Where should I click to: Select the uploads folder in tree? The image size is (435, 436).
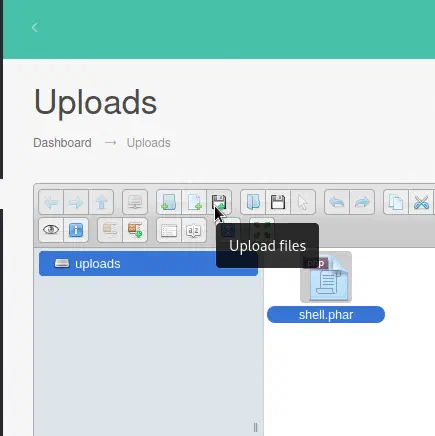(x=148, y=264)
